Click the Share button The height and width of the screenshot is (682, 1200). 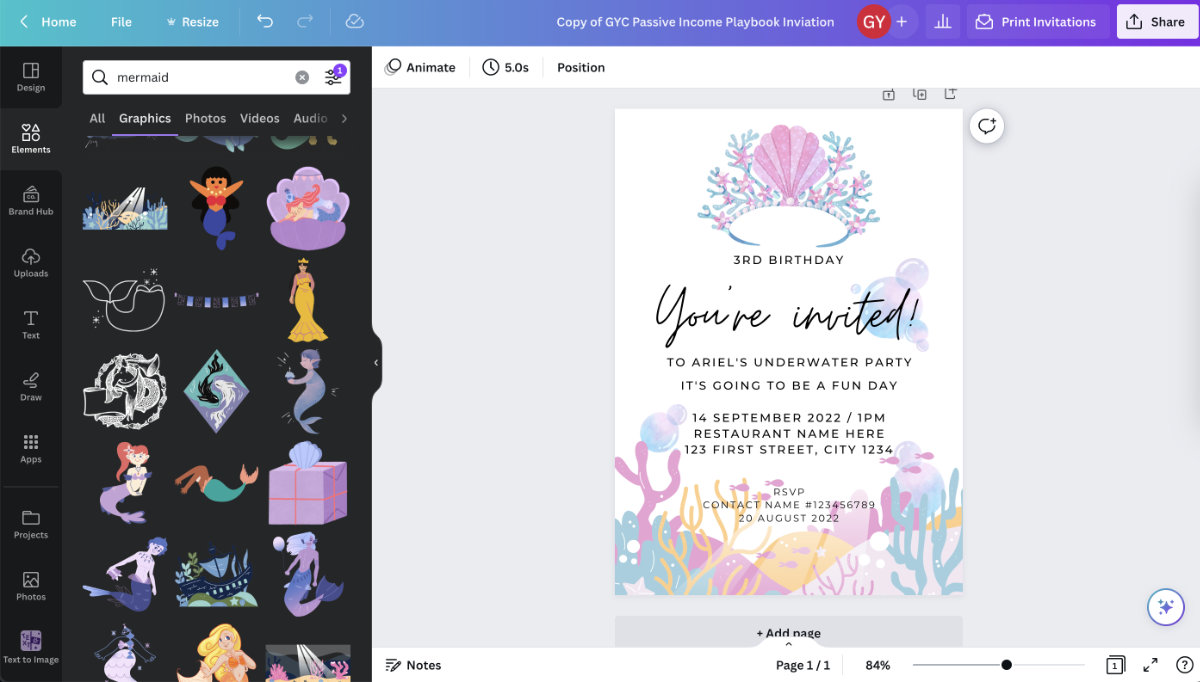tap(1156, 21)
